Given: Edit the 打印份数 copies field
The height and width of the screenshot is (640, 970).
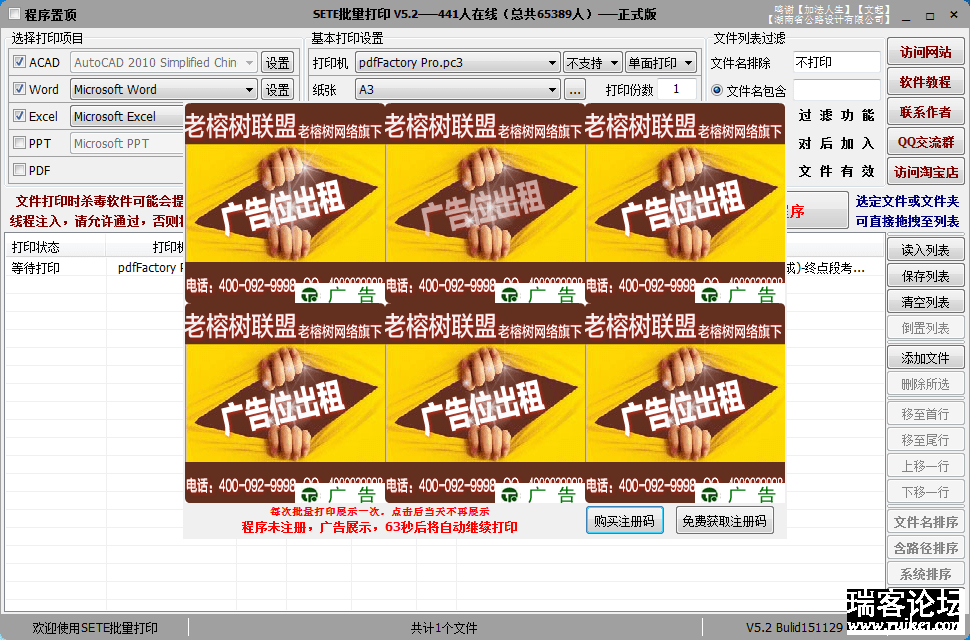Looking at the screenshot, I should 677,90.
